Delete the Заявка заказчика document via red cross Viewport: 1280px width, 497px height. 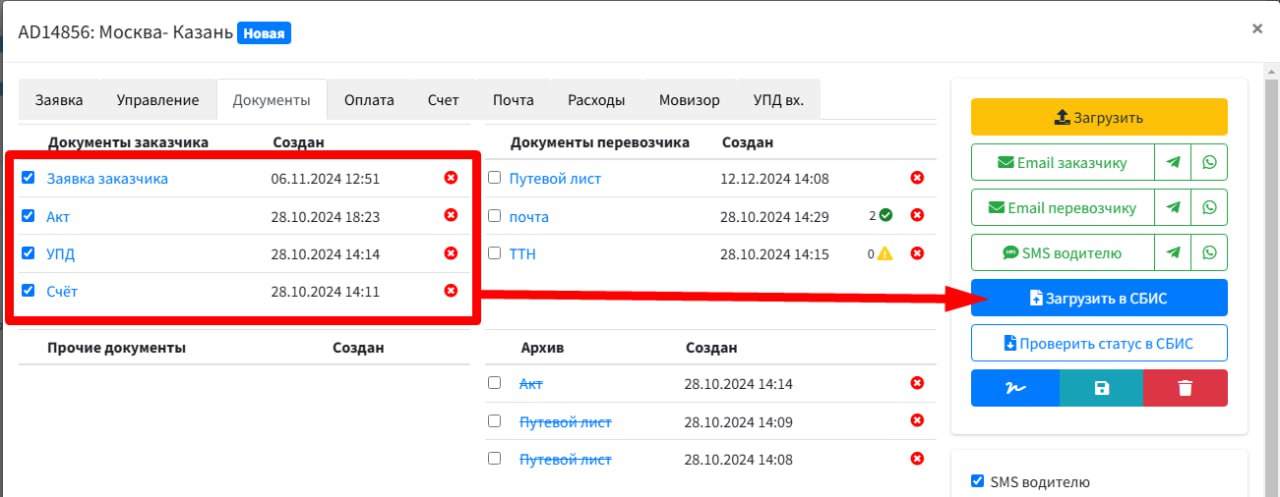(x=450, y=178)
